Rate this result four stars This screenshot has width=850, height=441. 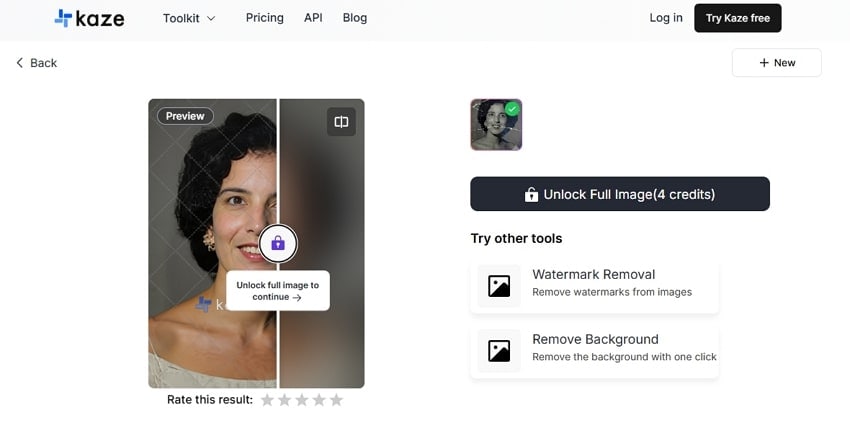tap(319, 400)
